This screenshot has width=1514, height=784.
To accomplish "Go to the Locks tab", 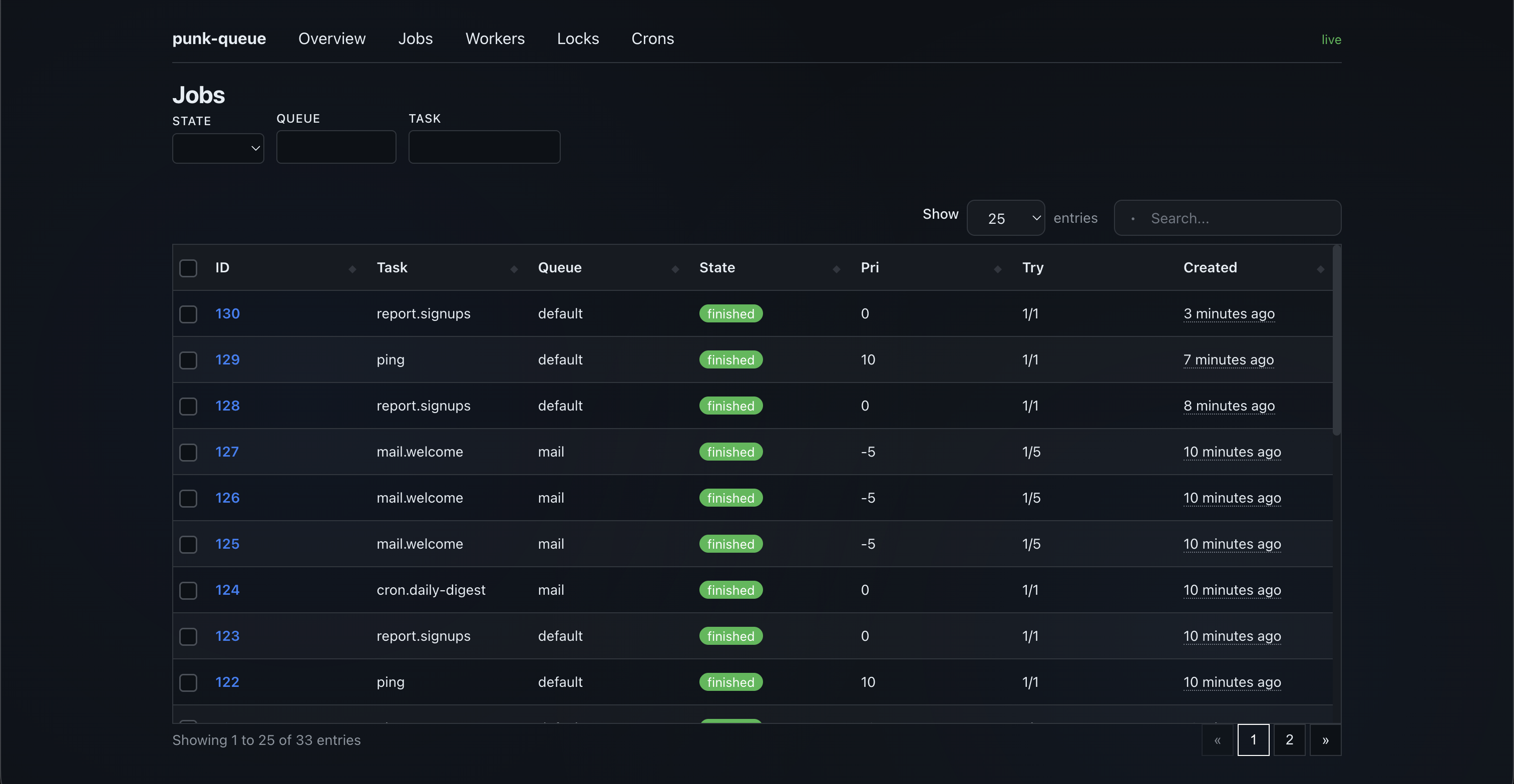I will pos(578,39).
